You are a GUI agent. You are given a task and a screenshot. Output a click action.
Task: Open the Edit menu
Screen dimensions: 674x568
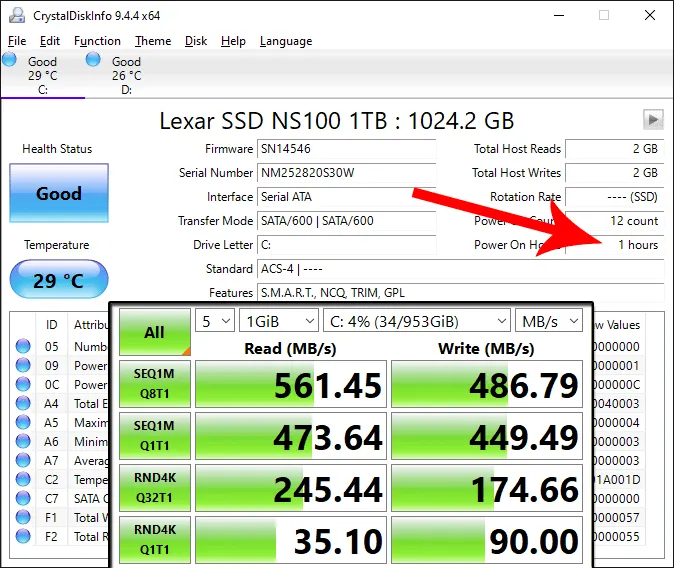[x=50, y=41]
